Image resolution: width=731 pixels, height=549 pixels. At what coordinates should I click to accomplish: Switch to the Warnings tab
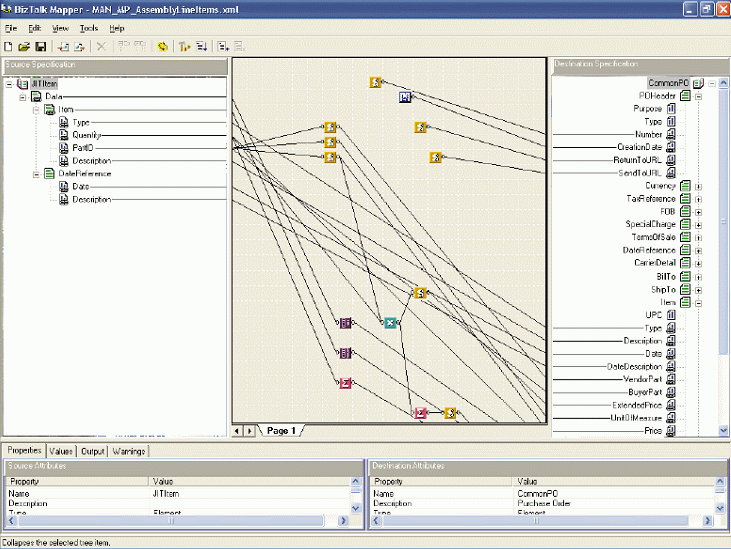[x=129, y=451]
